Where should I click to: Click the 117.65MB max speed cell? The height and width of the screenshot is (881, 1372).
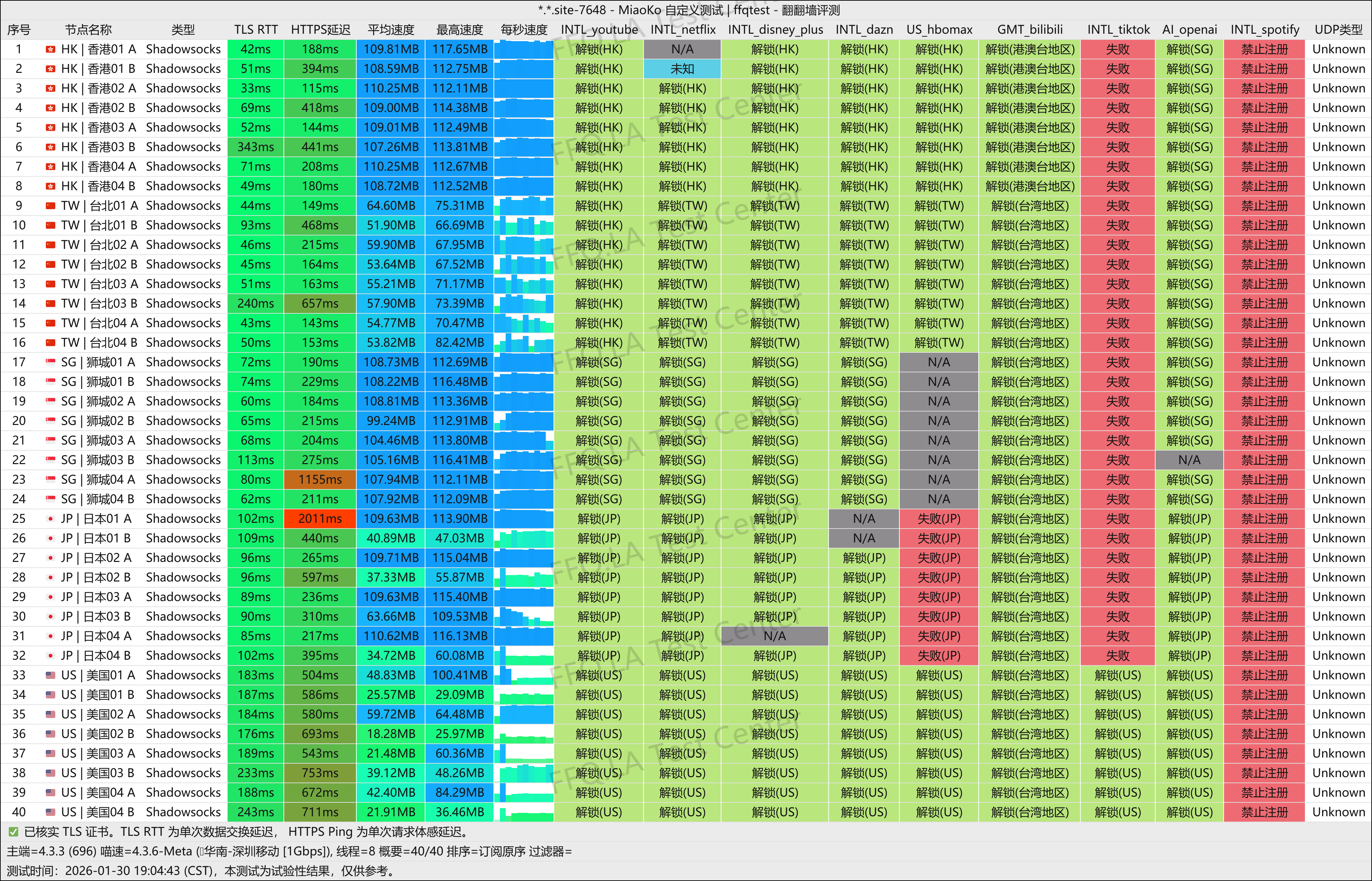click(459, 50)
